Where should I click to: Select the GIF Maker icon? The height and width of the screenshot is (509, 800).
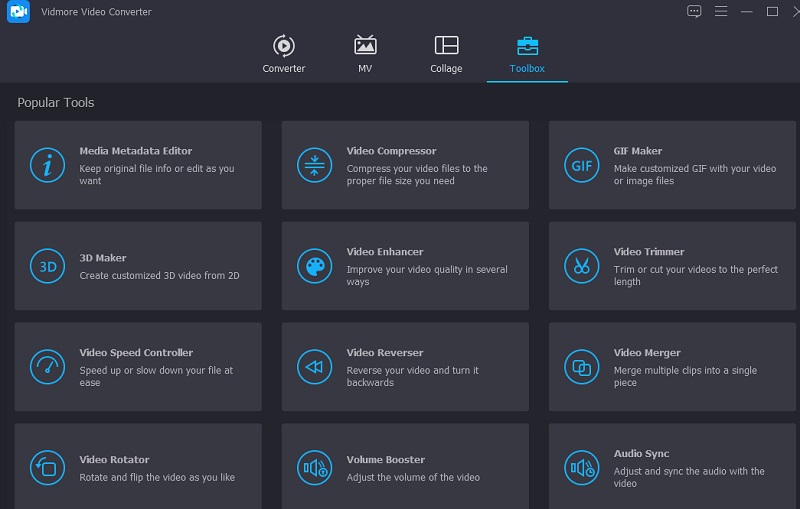(581, 166)
